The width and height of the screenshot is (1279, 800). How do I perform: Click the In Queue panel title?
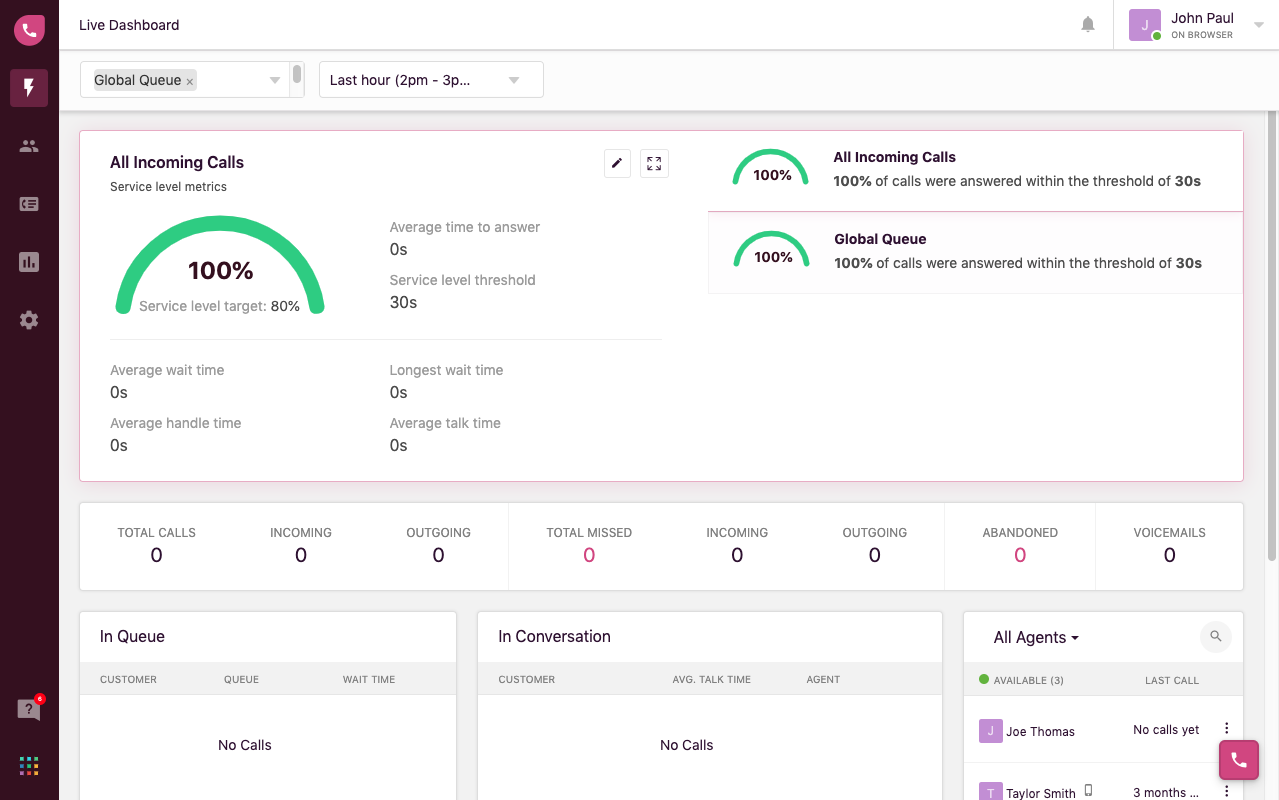[x=132, y=636]
